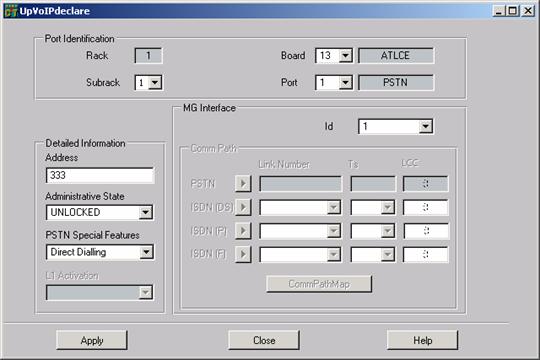Click the PSTN port type field
The image size is (540, 360).
point(396,83)
